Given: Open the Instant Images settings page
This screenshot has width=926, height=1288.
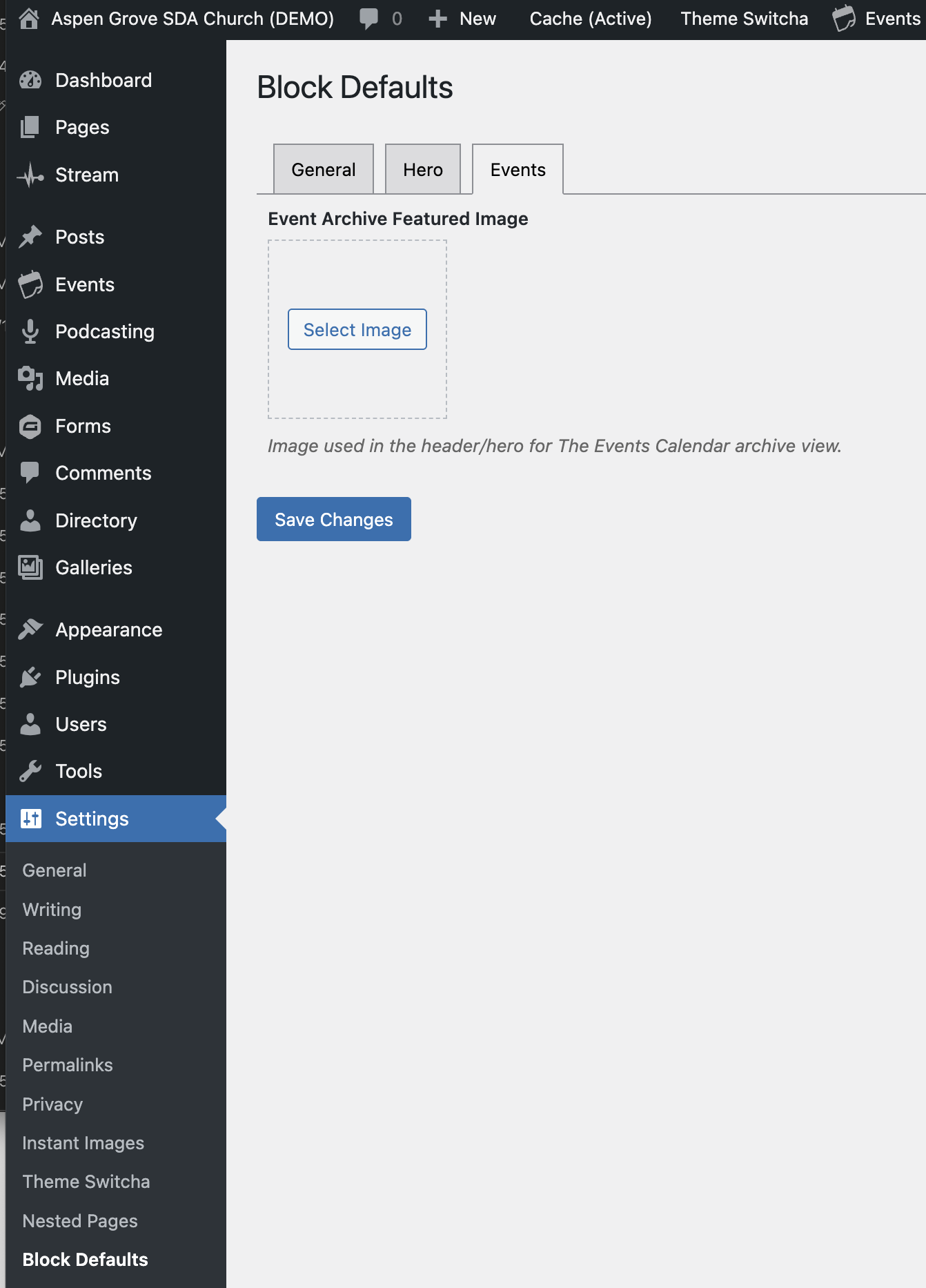Looking at the screenshot, I should coord(83,1143).
